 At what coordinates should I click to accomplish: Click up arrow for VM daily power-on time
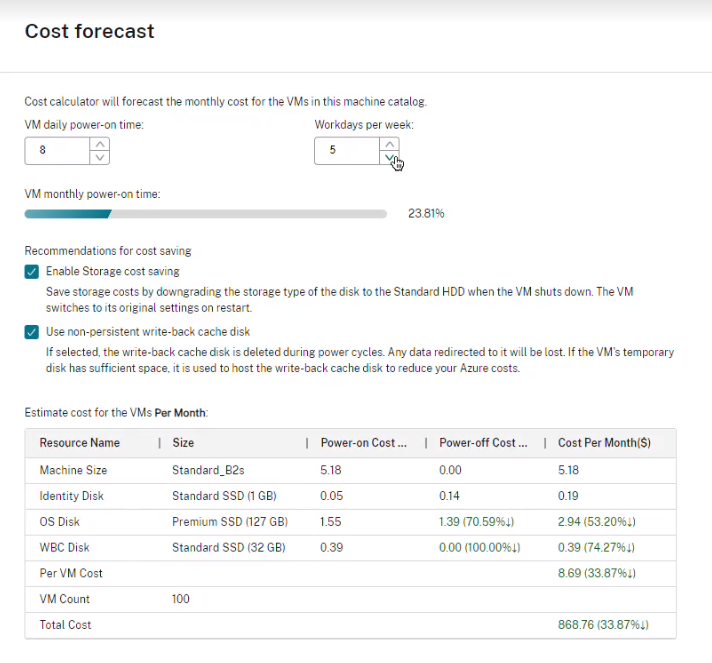pos(98,144)
